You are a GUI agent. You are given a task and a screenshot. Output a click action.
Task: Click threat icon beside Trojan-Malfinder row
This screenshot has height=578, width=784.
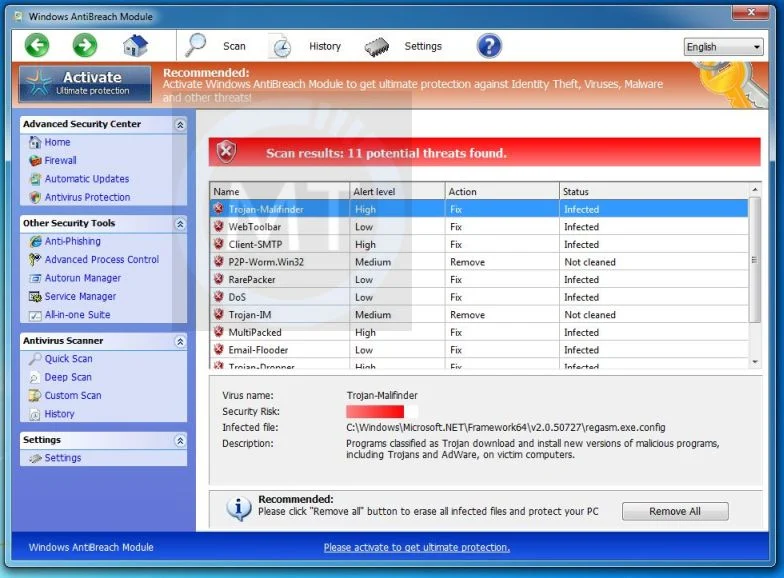pyautogui.click(x=218, y=209)
